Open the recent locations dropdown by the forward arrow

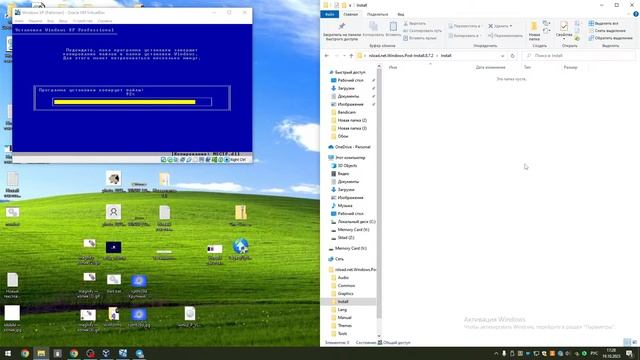(344, 56)
